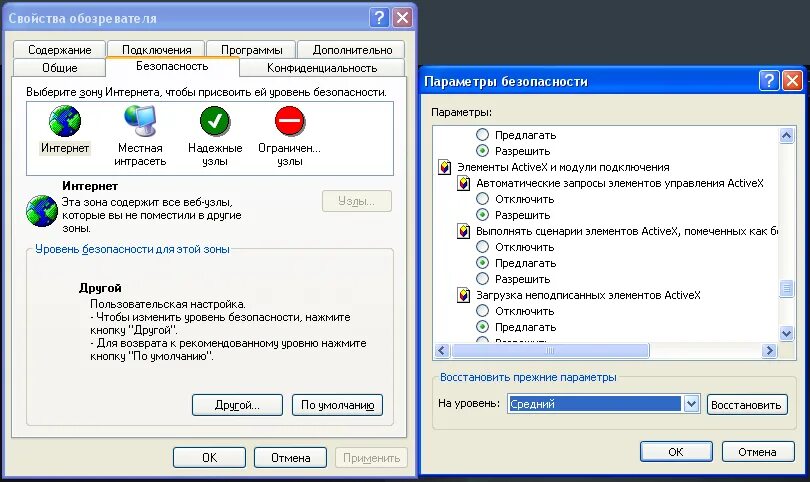Click the vertical scrollbar down arrow
This screenshot has height=482, width=810.
pyautogui.click(x=786, y=333)
